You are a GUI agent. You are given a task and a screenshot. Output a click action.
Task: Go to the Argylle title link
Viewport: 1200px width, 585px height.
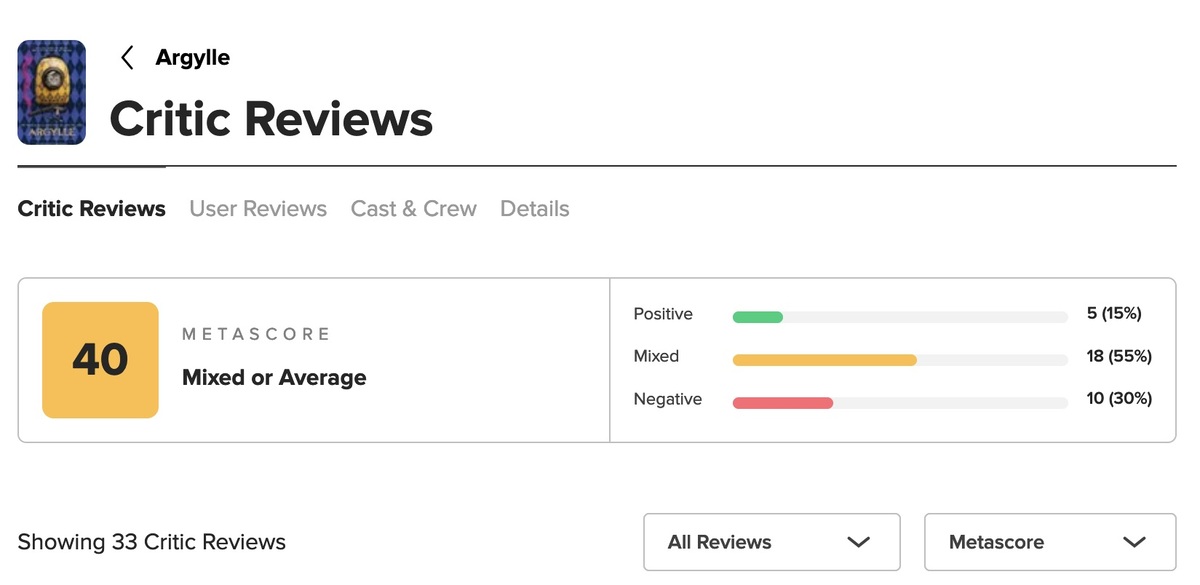193,58
